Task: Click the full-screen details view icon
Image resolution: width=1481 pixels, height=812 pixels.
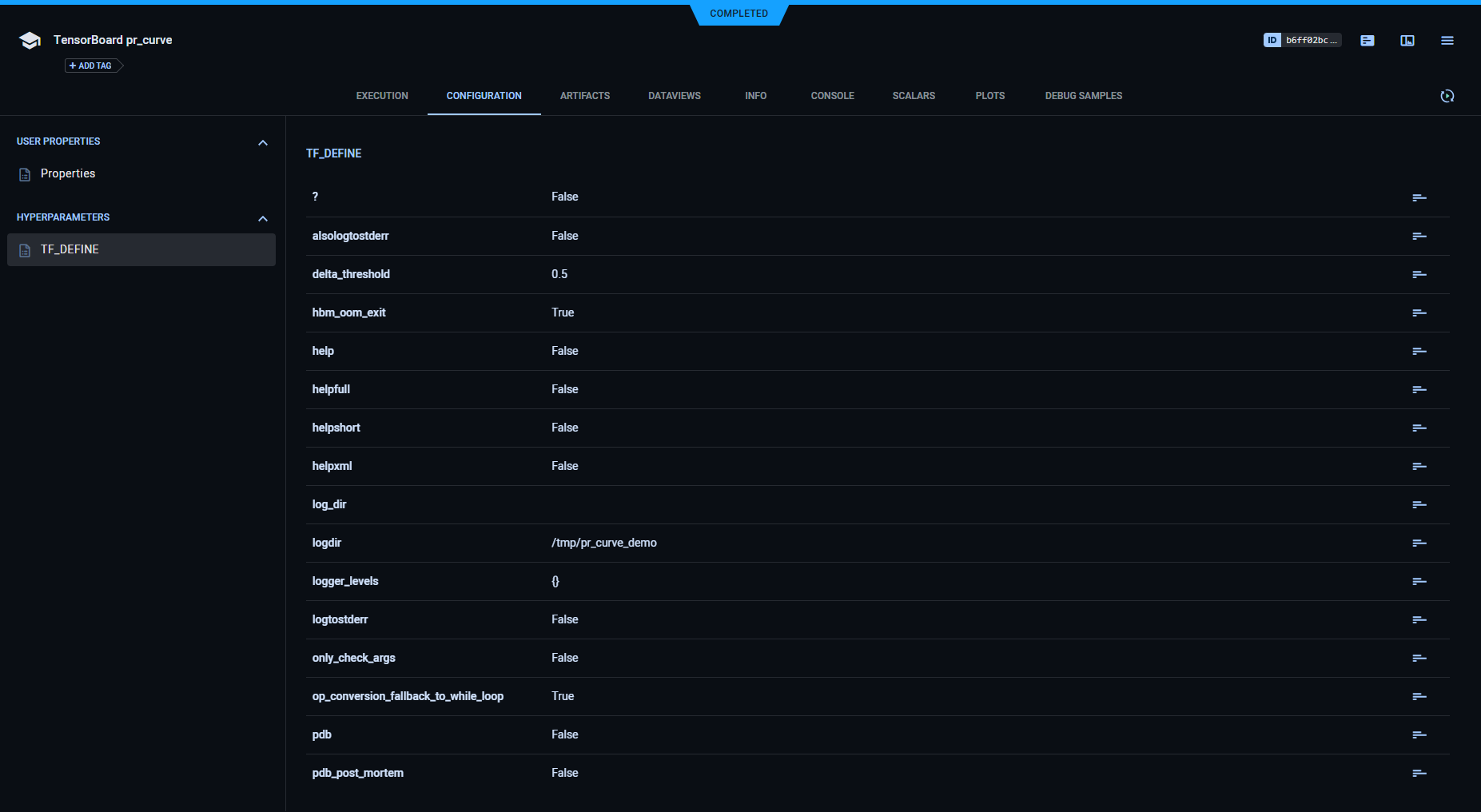Action: pos(1407,41)
